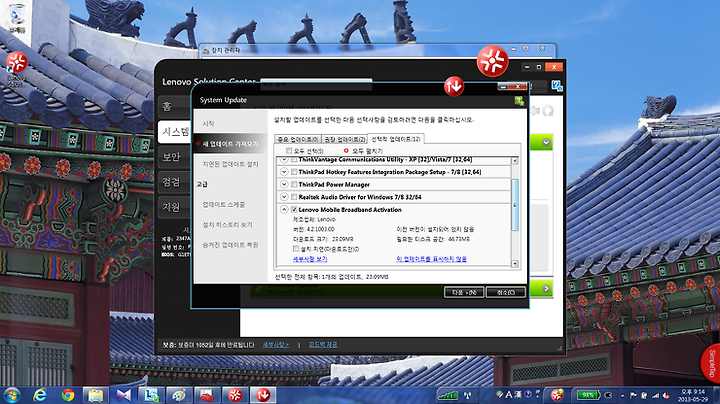Viewport: 720px width, 404px height.
Task: Click the update list scroll-up arrow
Action: pos(515,161)
